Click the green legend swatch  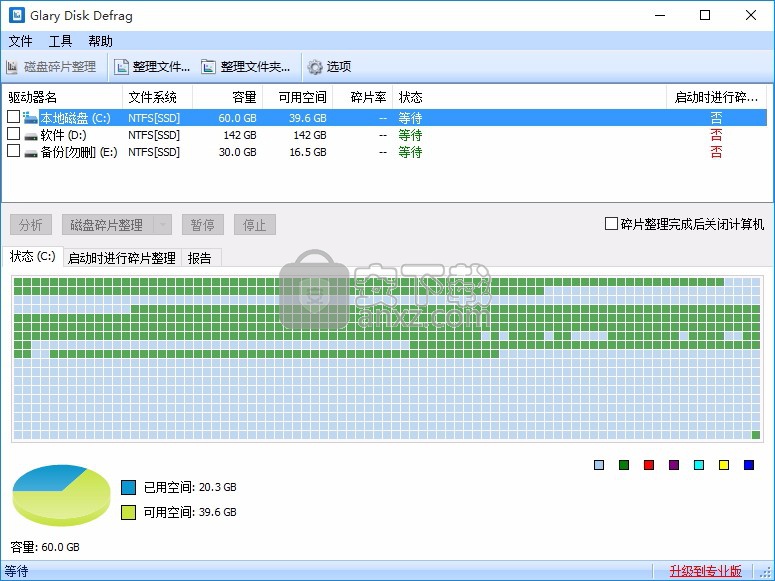point(624,465)
